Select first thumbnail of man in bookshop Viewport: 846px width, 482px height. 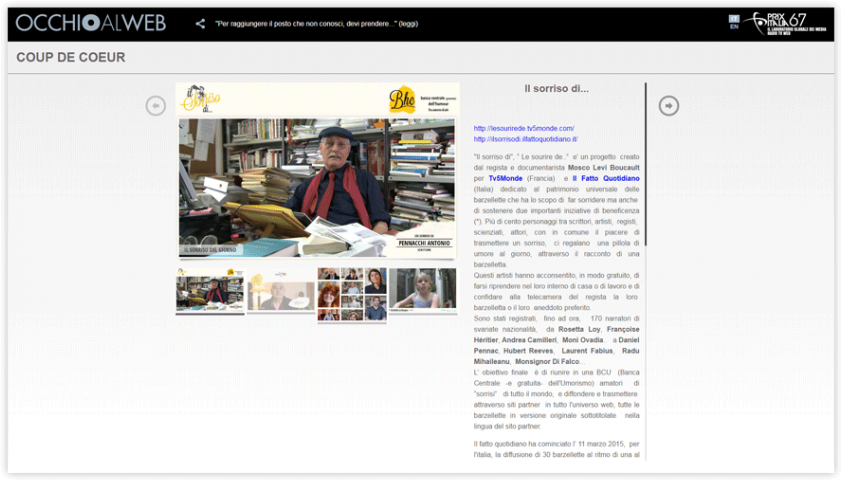[210, 291]
